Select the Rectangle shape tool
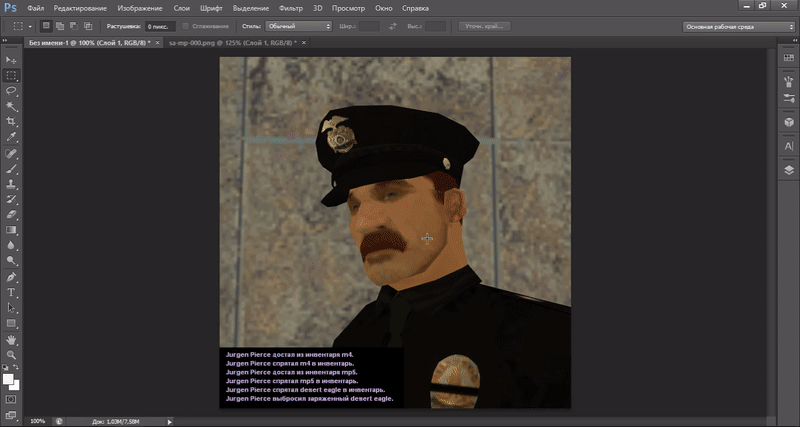The image size is (800, 427). [x=11, y=323]
